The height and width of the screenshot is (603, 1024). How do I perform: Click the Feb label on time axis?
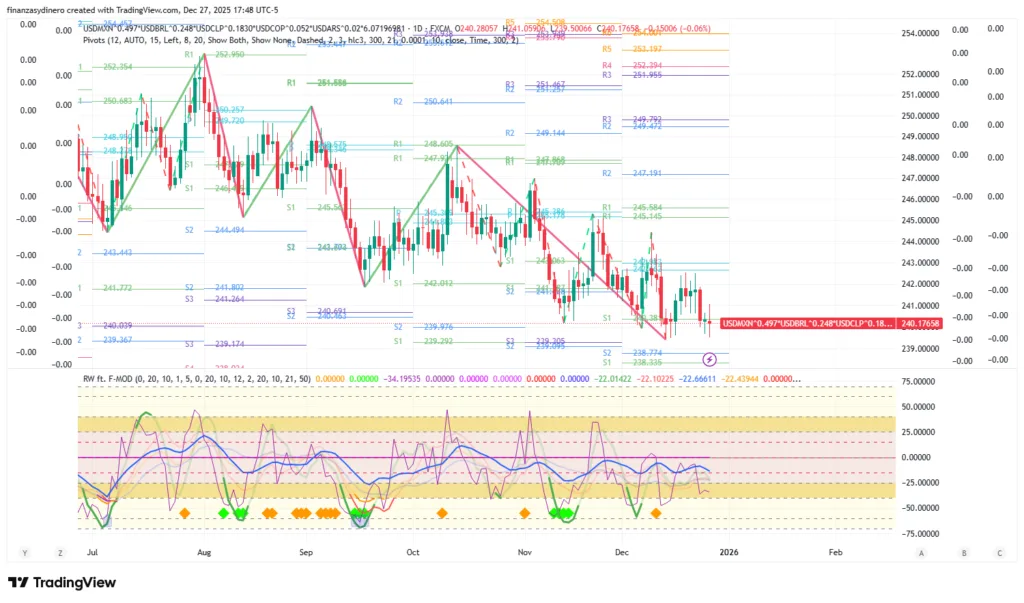tap(835, 551)
